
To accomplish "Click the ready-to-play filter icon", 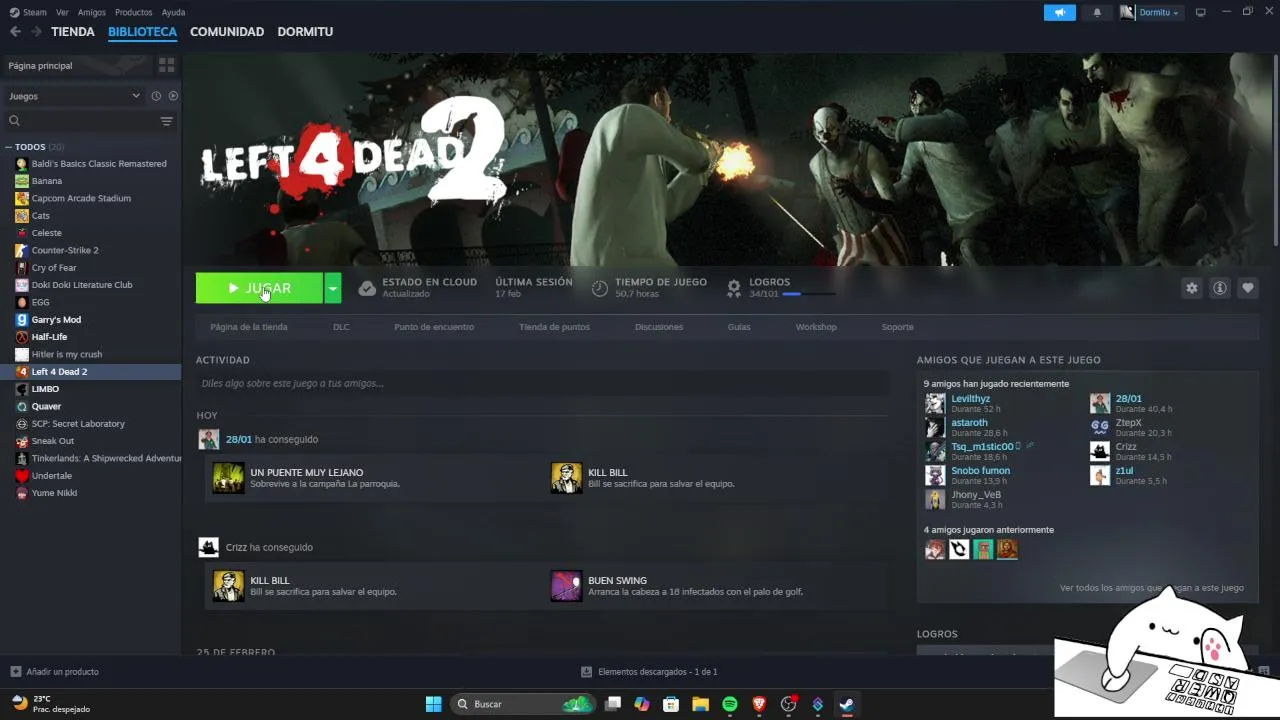I will (x=173, y=96).
